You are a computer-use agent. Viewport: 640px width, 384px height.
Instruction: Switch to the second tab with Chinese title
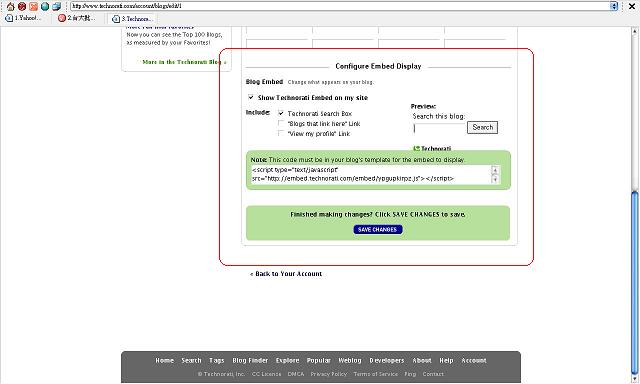pos(78,18)
